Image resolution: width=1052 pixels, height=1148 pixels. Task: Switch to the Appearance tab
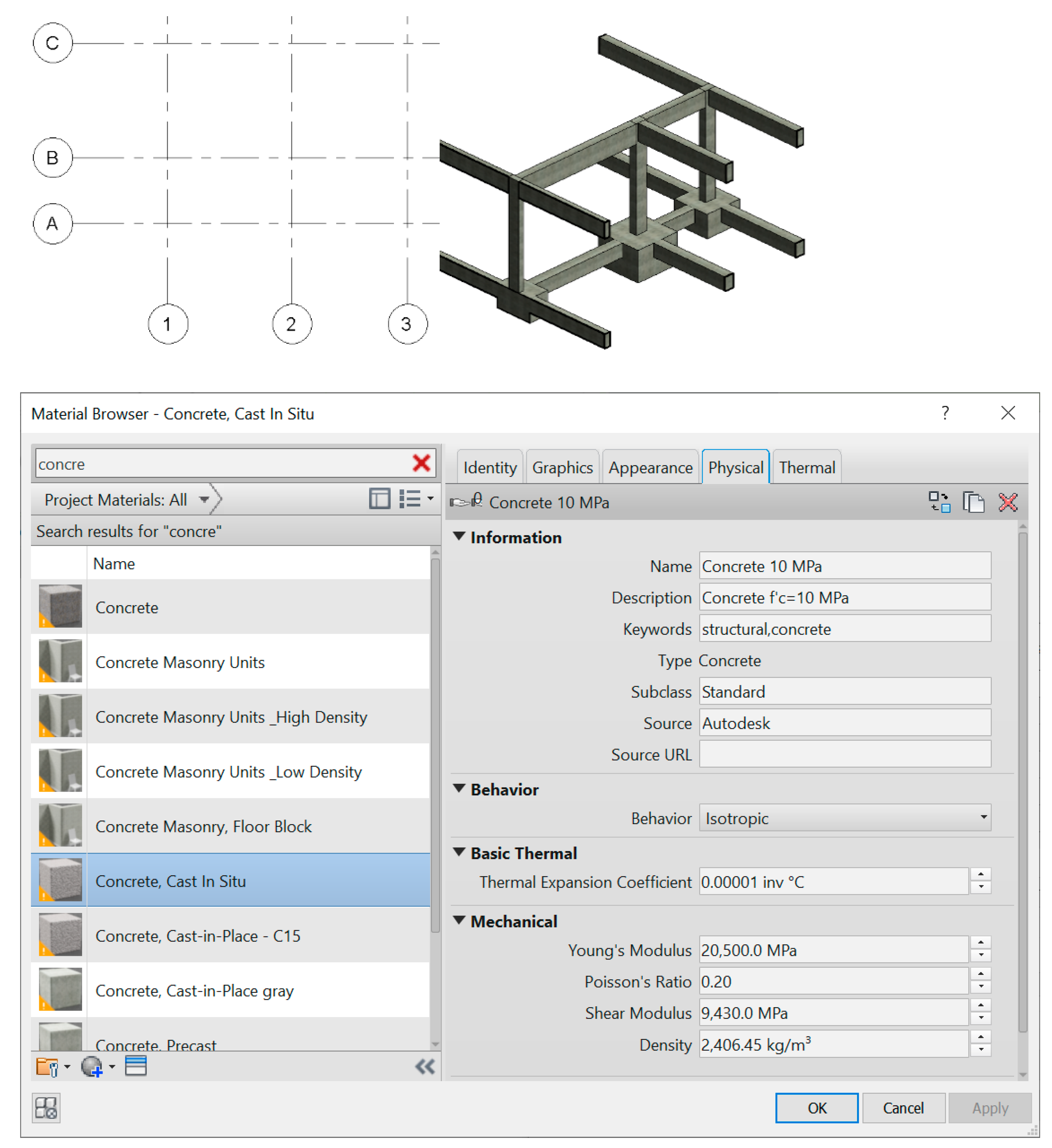tap(650, 467)
